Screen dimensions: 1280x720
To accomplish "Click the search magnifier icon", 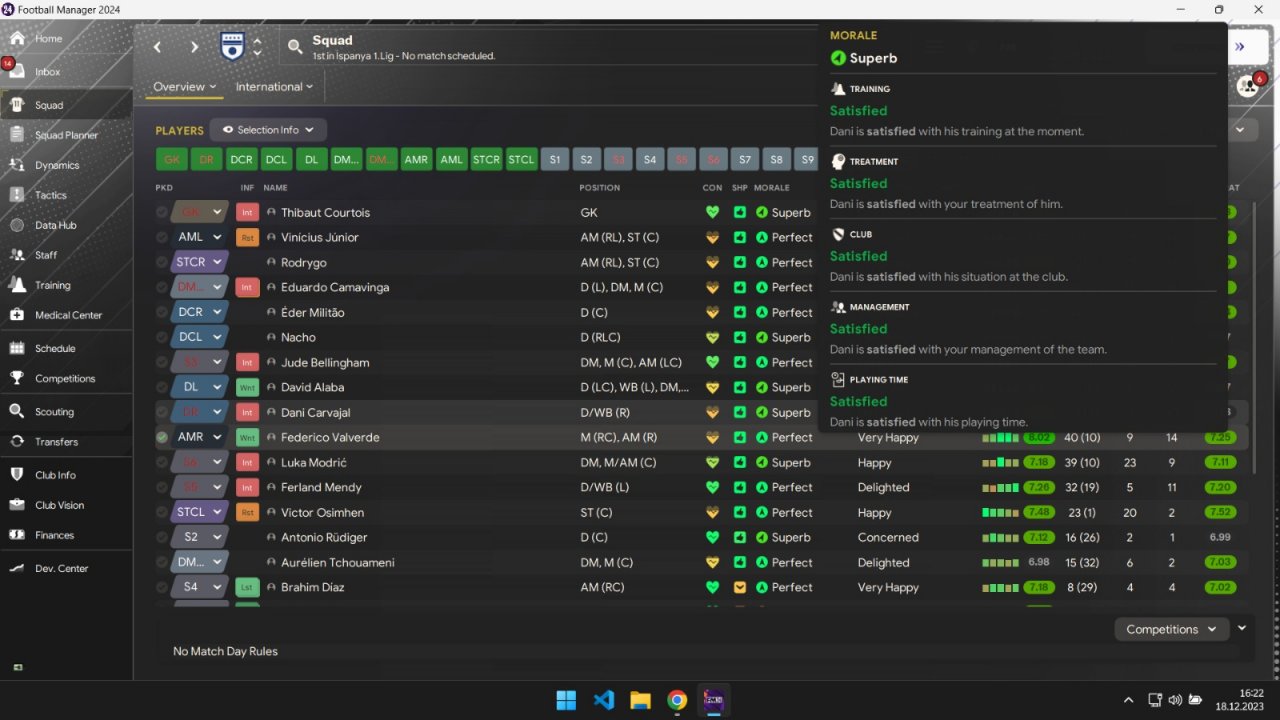I will (295, 46).
